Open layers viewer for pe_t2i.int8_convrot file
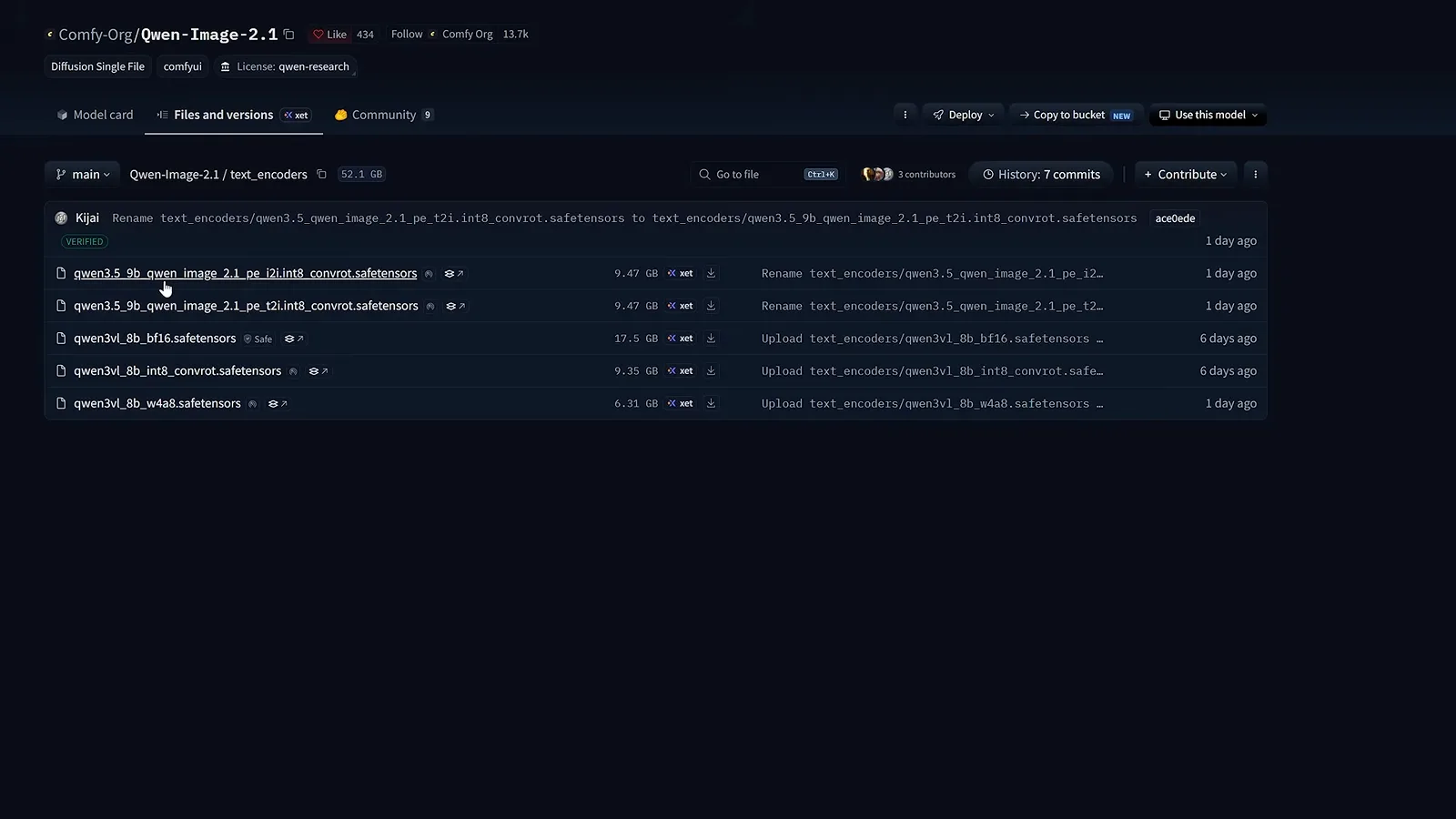The height and width of the screenshot is (819, 1456). (x=456, y=307)
